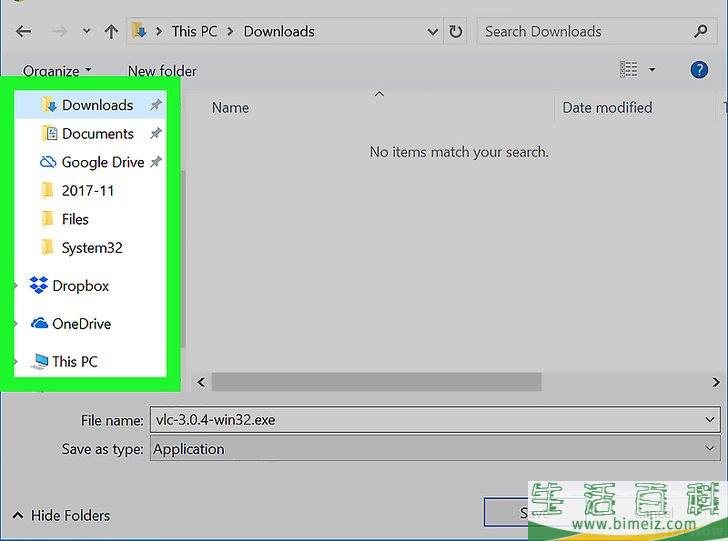Screen dimensions: 728x541
Task: Select the Documents folder in sidebar
Action: [97, 134]
